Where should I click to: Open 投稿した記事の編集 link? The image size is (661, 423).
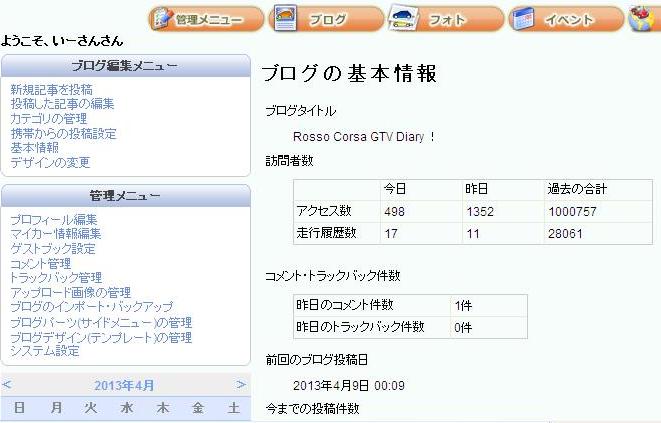point(62,104)
